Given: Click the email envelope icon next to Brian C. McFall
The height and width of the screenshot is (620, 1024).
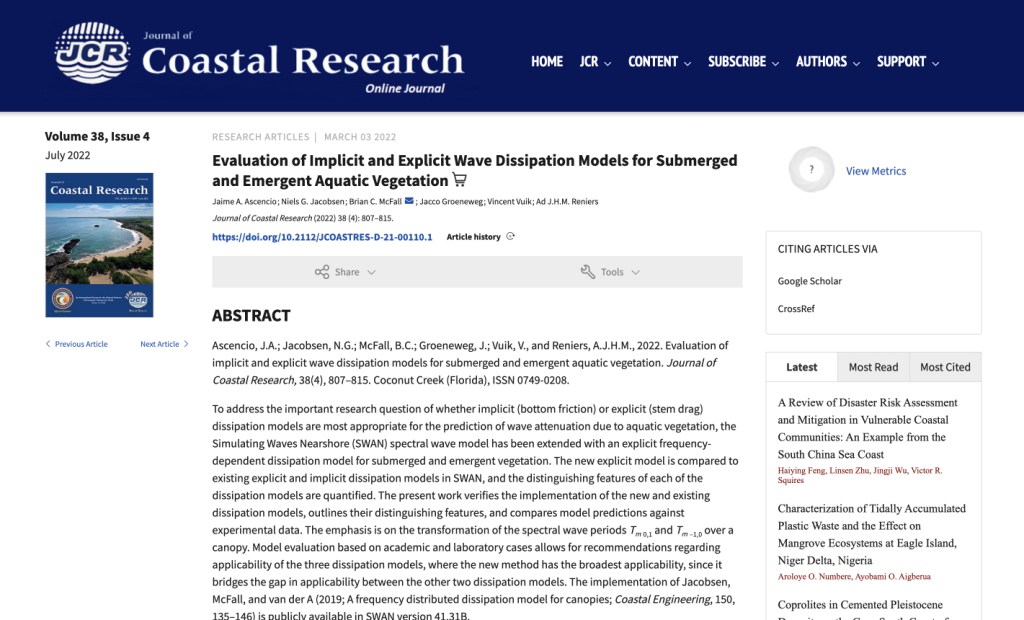Looking at the screenshot, I should coord(409,201).
